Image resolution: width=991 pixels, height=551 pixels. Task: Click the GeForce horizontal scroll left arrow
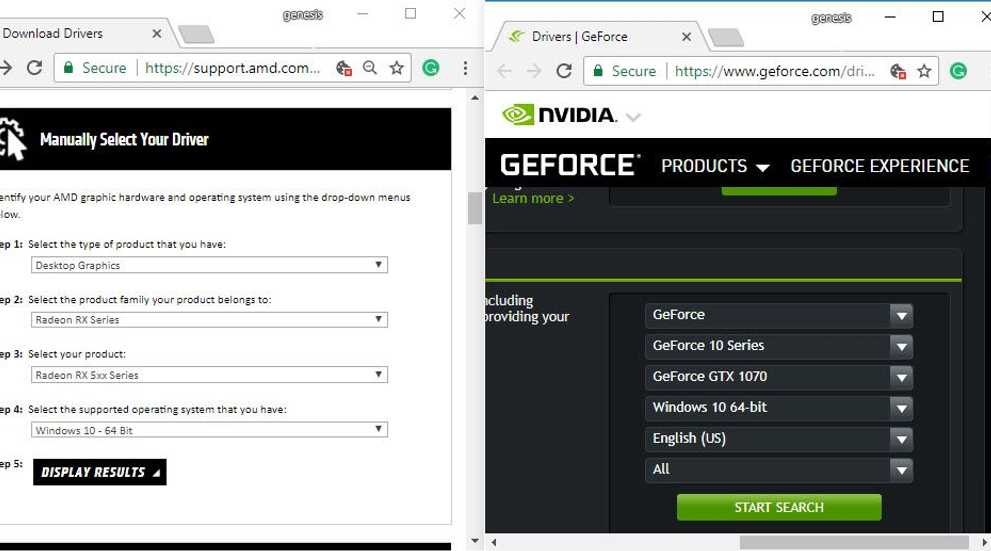coord(494,542)
